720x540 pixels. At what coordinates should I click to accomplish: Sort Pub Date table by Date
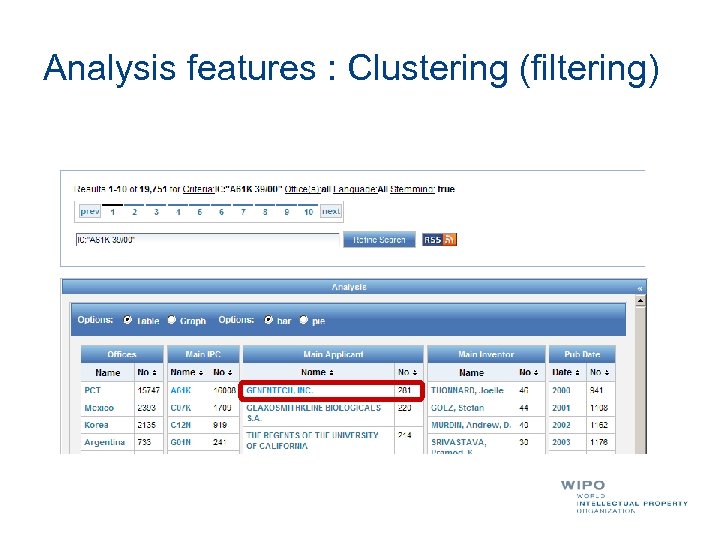point(566,372)
